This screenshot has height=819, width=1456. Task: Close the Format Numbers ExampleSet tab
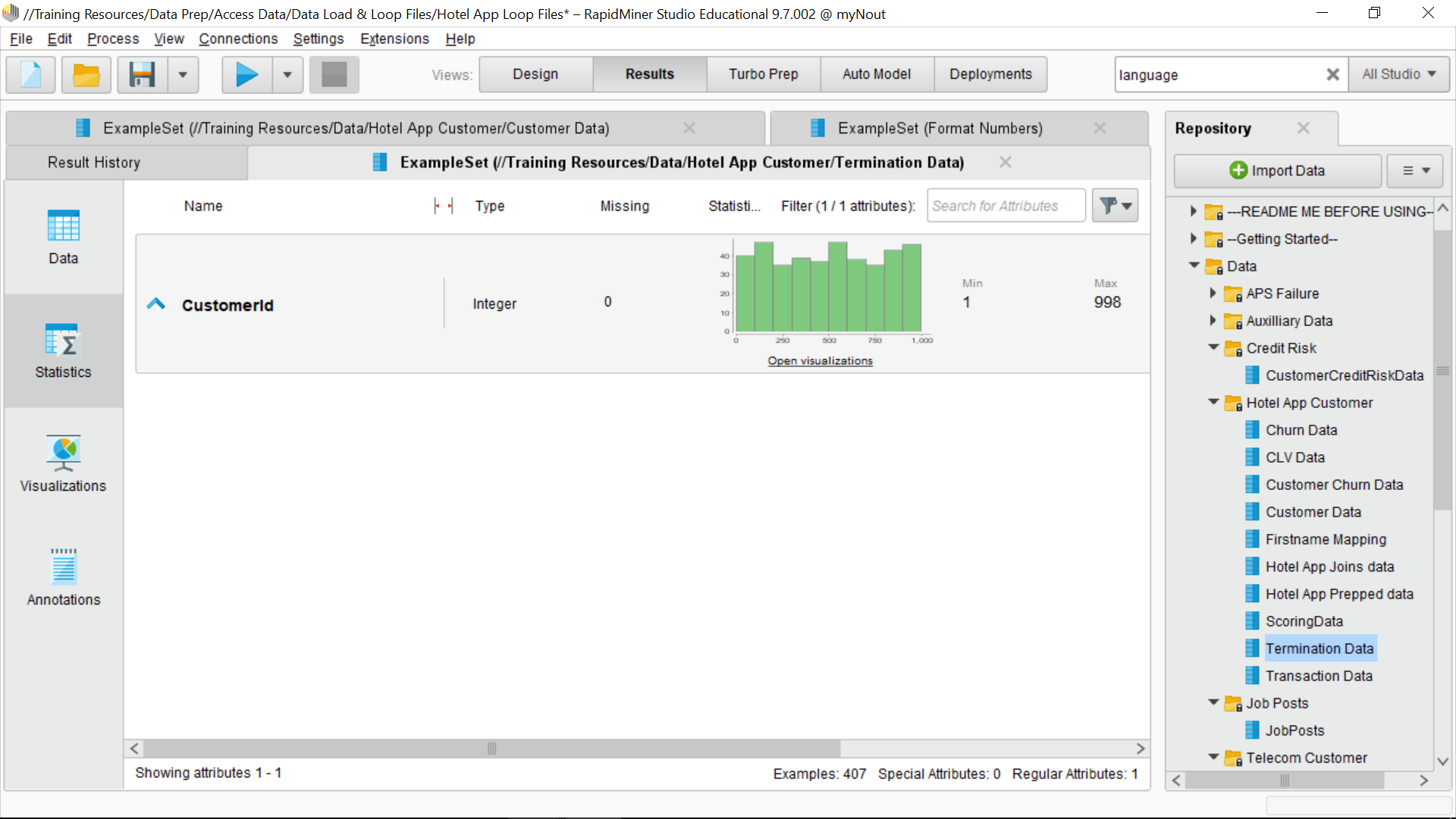1100,128
